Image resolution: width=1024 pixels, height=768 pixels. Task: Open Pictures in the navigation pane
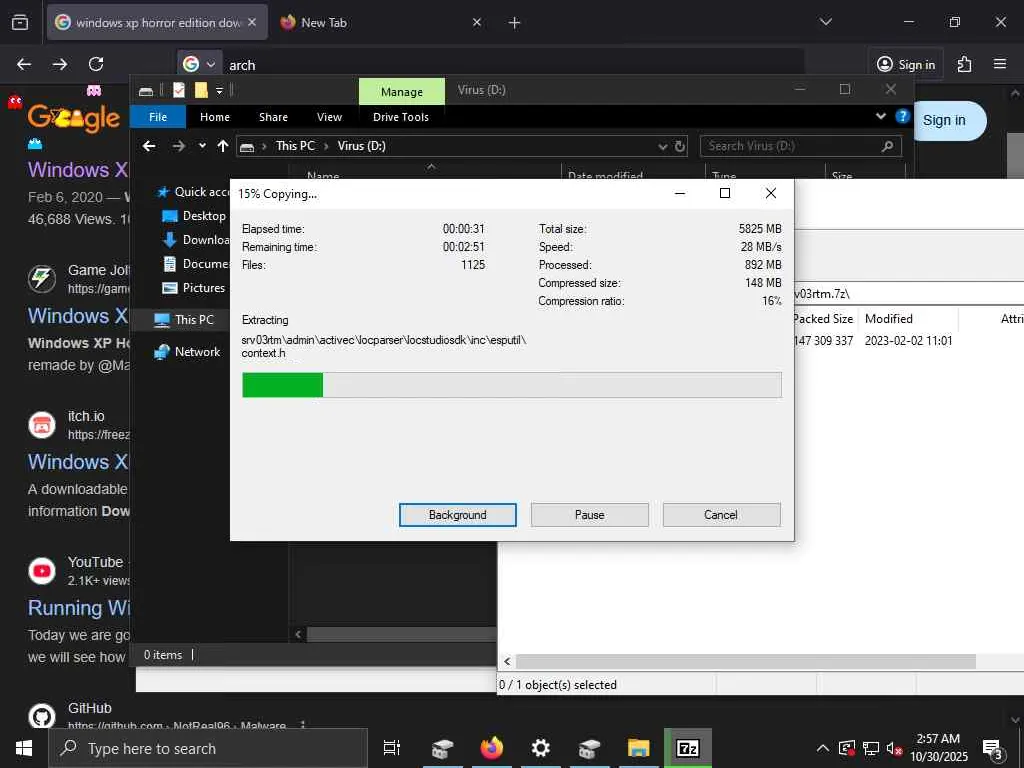point(195,288)
